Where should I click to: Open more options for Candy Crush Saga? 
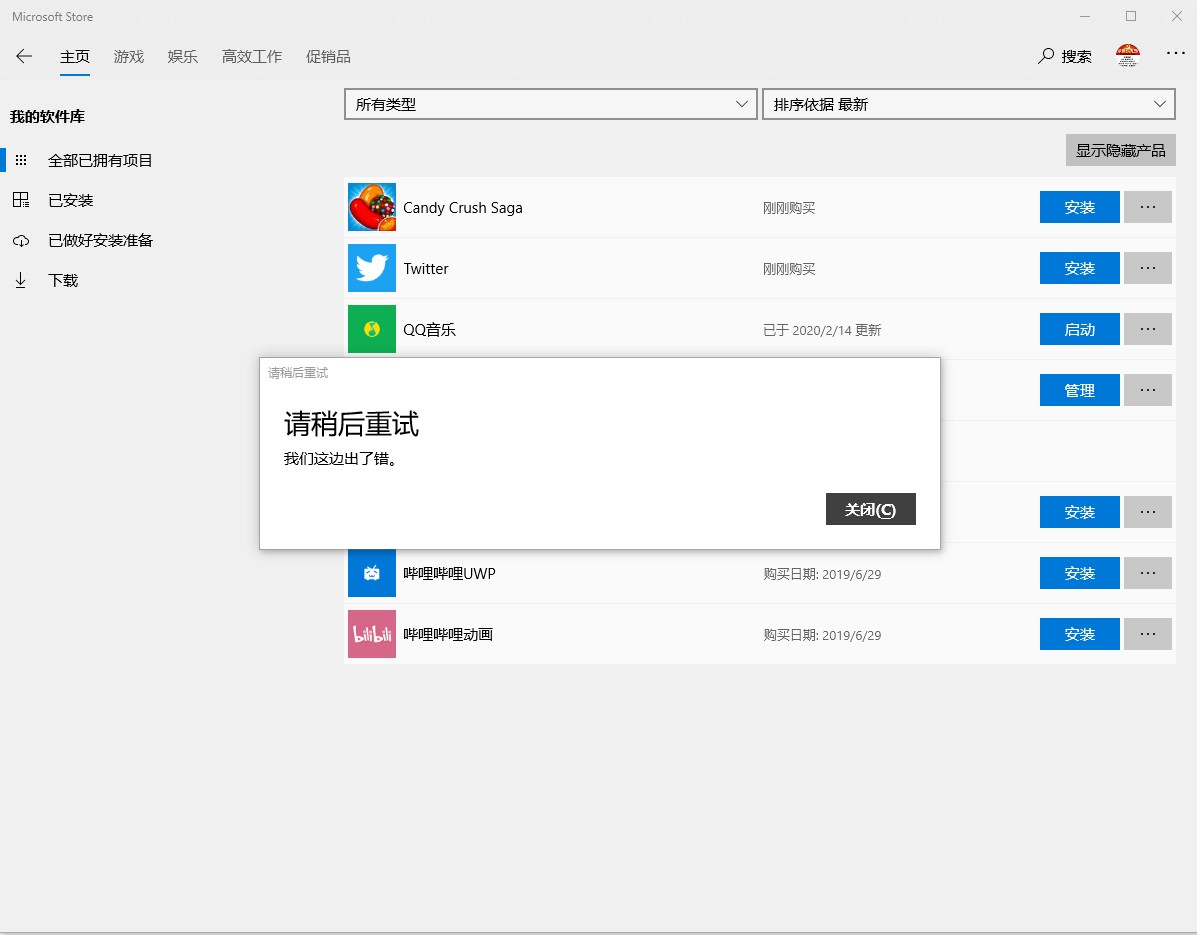pos(1147,207)
